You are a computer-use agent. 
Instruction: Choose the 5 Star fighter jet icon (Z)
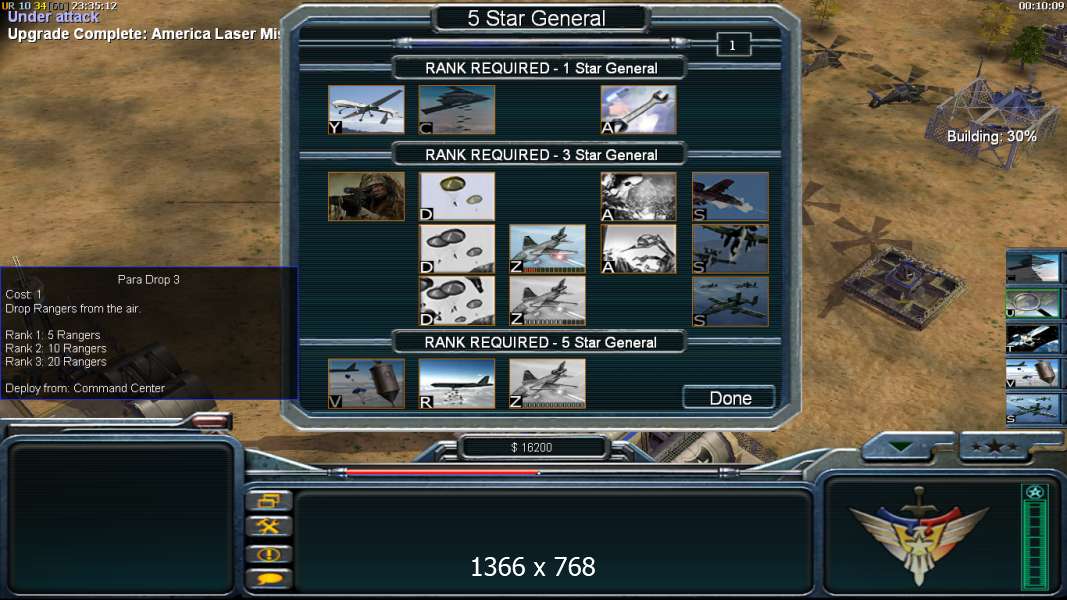pos(547,384)
